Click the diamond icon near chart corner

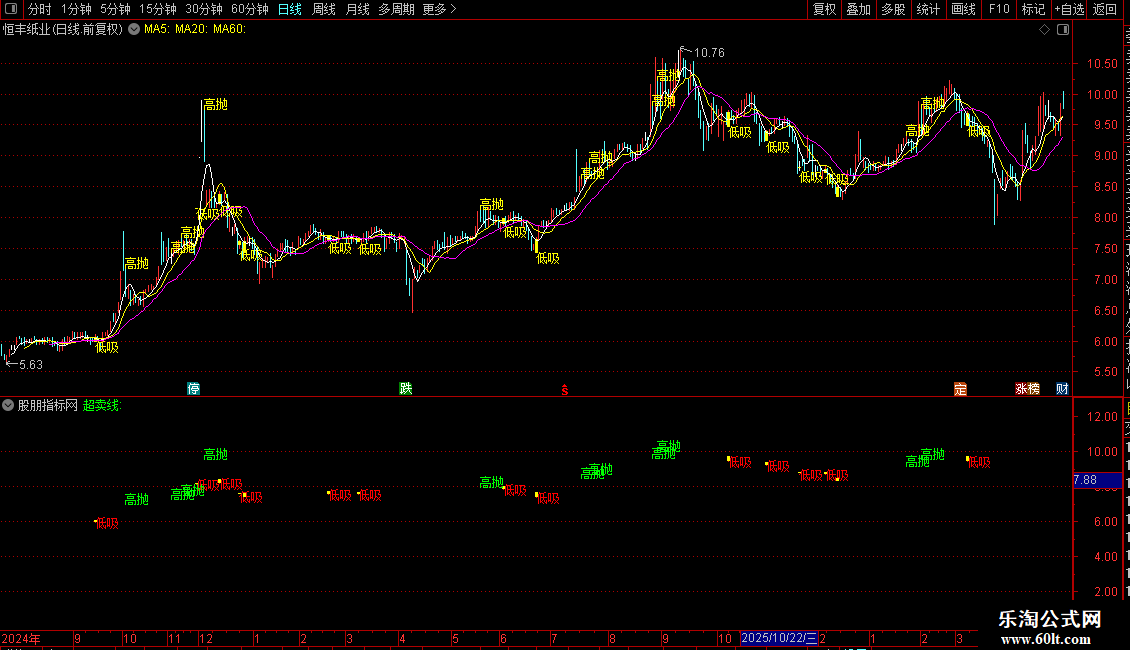1044,30
